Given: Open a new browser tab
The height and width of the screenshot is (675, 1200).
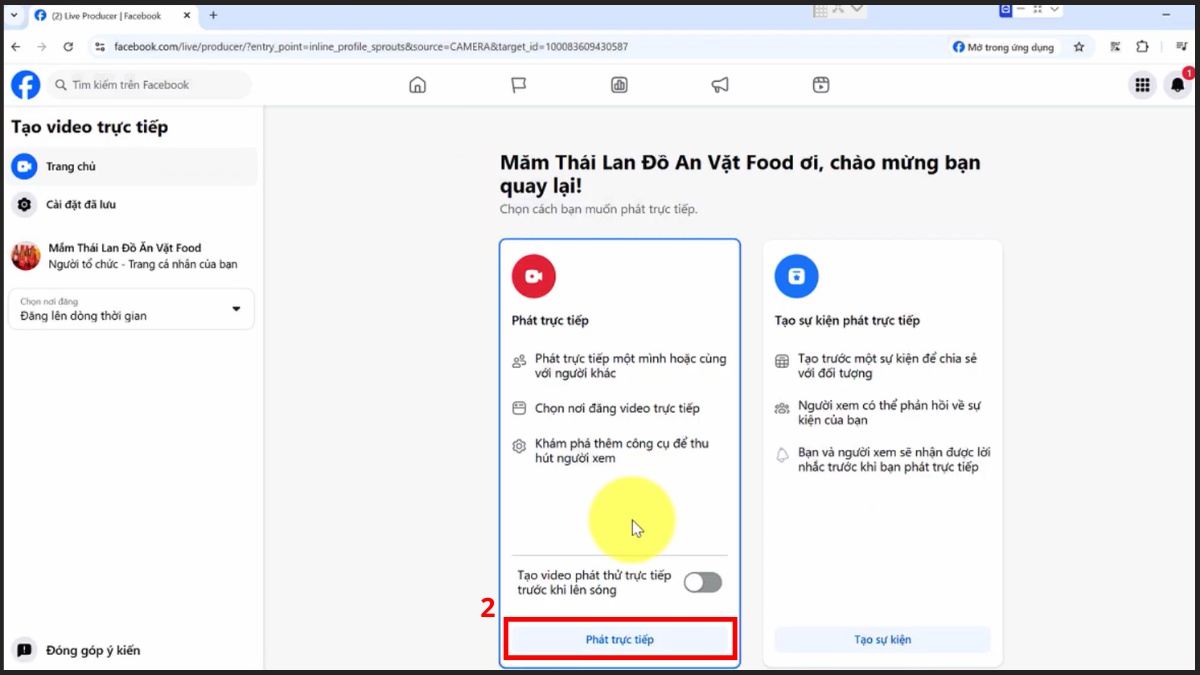Looking at the screenshot, I should click(x=213, y=15).
